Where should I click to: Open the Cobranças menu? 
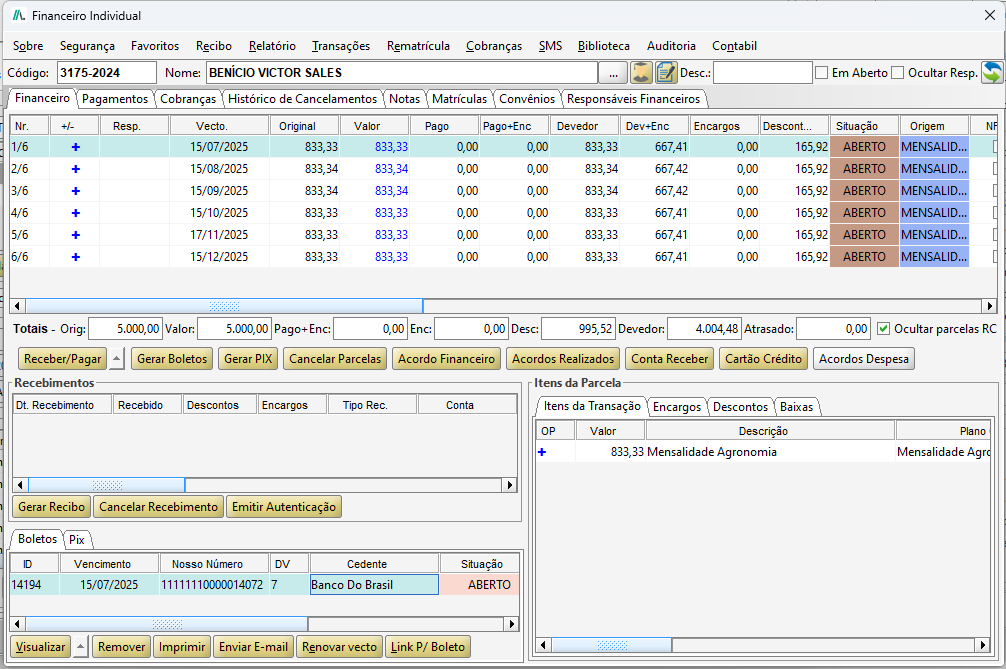(x=494, y=46)
